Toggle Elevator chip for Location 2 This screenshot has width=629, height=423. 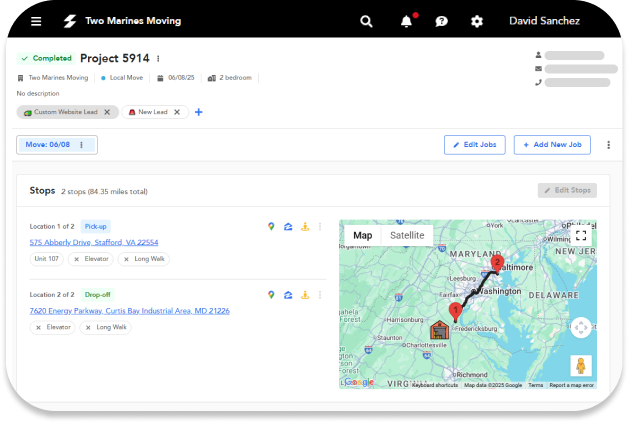[53, 327]
